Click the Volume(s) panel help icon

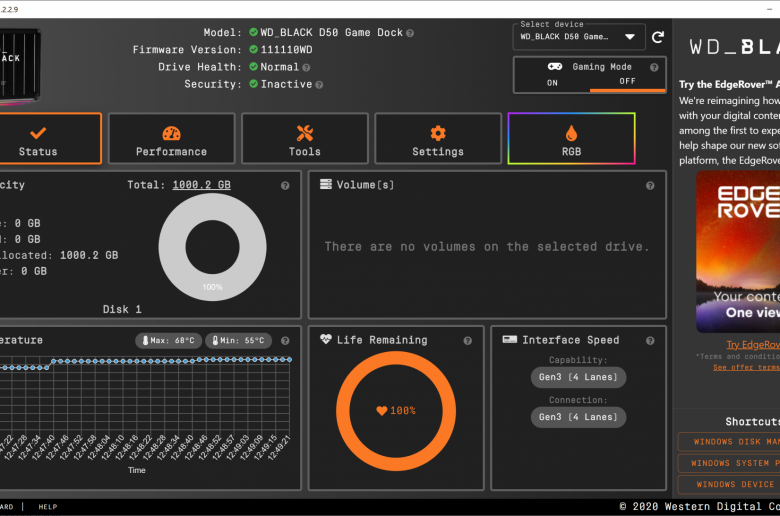tap(650, 186)
